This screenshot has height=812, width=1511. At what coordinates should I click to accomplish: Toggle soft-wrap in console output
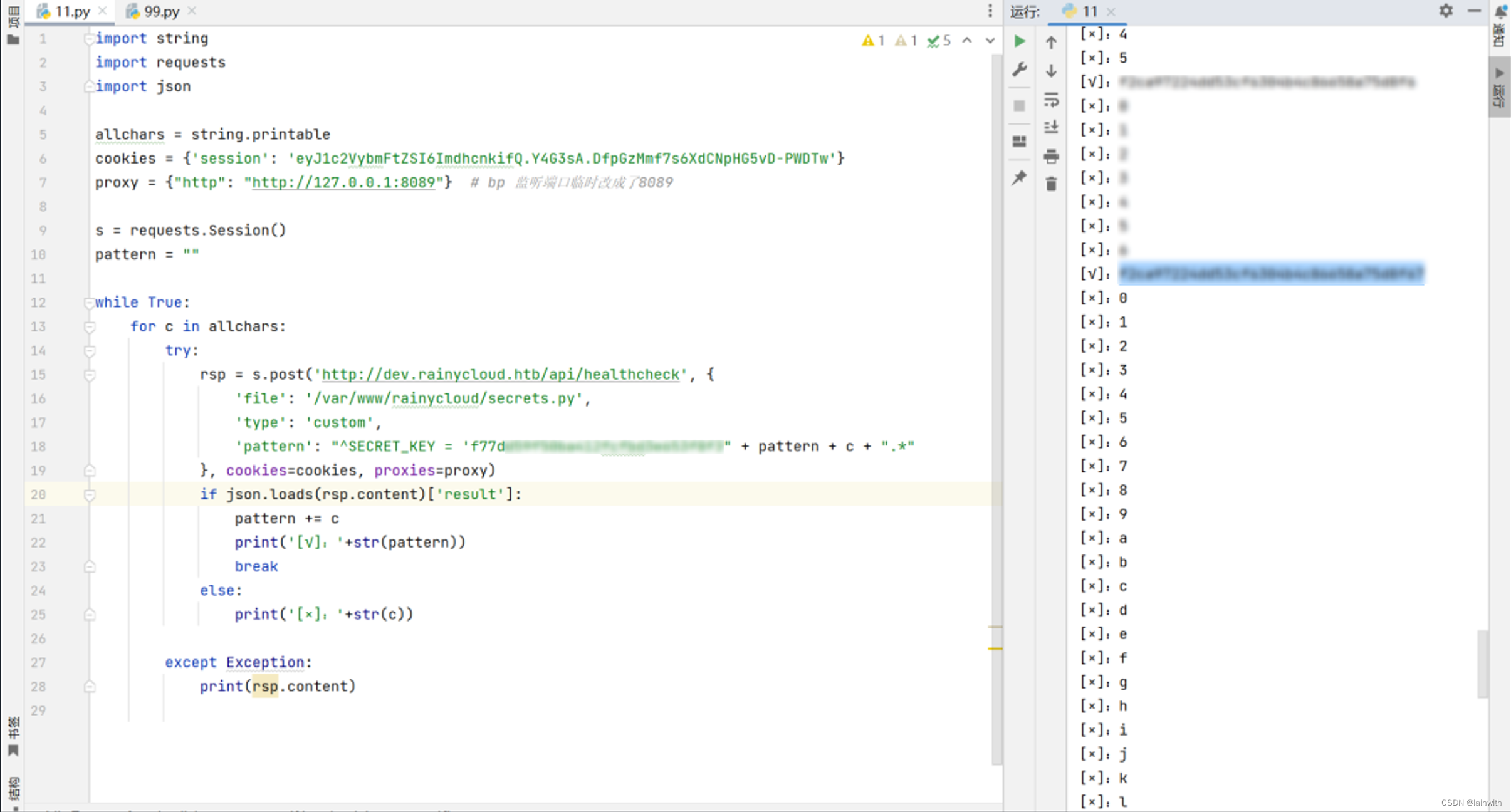click(1052, 100)
